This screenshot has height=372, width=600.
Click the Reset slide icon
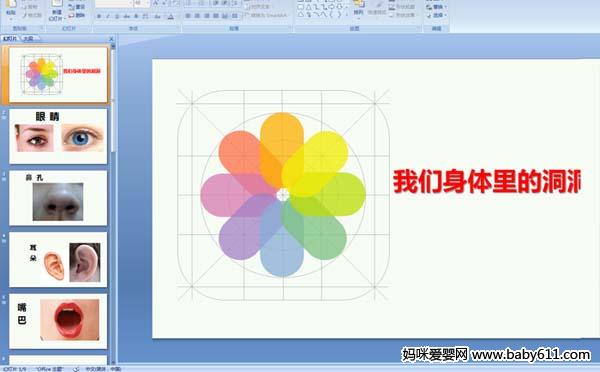(x=71, y=7)
